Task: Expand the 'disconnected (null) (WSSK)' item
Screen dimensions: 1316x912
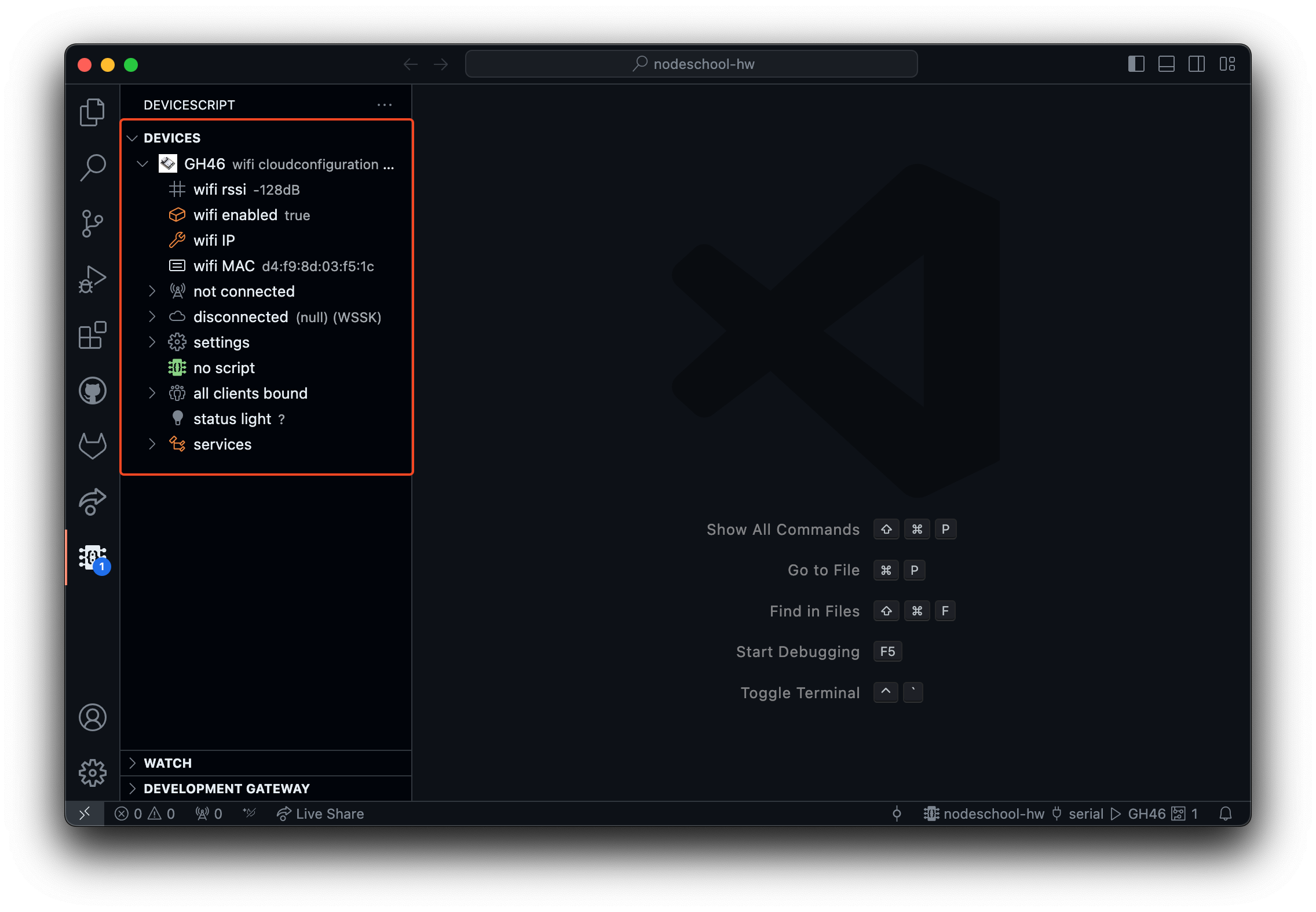Action: (152, 317)
